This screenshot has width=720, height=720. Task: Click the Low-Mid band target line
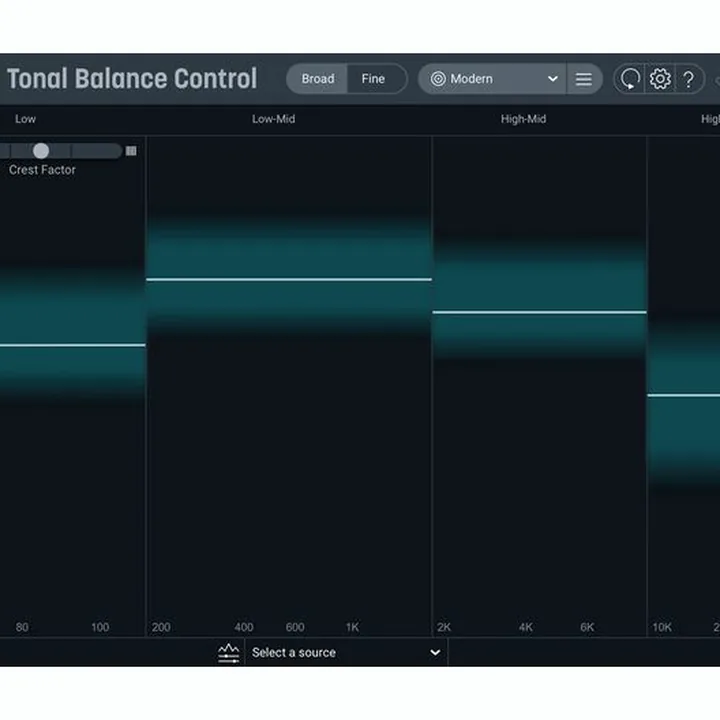(289, 279)
